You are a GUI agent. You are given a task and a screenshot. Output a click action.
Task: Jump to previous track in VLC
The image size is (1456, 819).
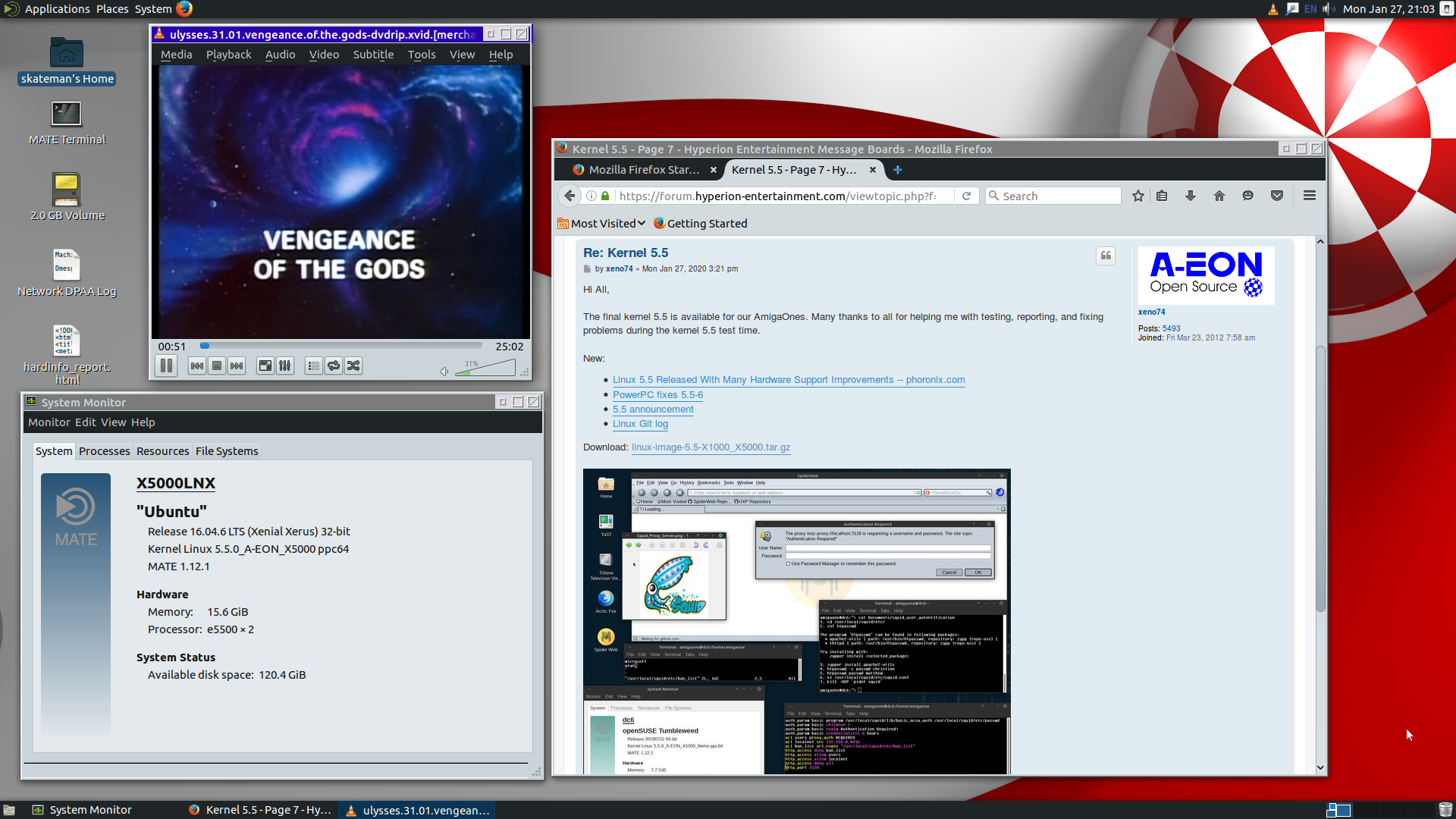point(197,366)
